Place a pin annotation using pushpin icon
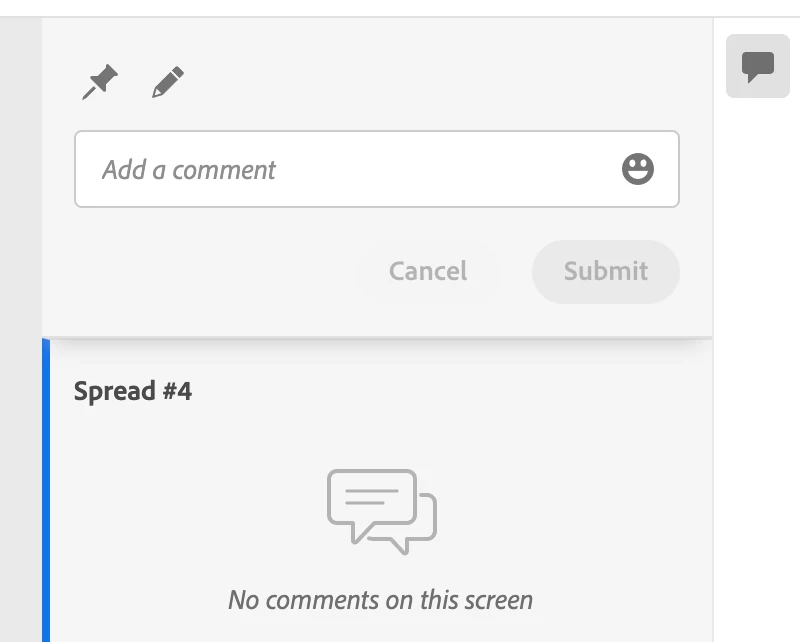Screen dimensions: 800x642 point(100,82)
